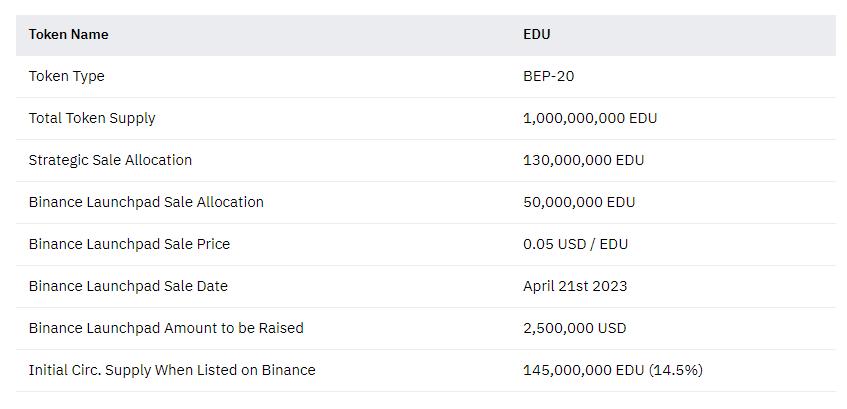
Task: Select the Total Token Supply label
Action: (x=92, y=118)
